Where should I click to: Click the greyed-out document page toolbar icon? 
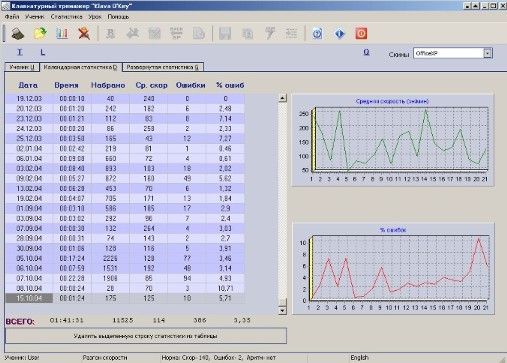pos(199,33)
